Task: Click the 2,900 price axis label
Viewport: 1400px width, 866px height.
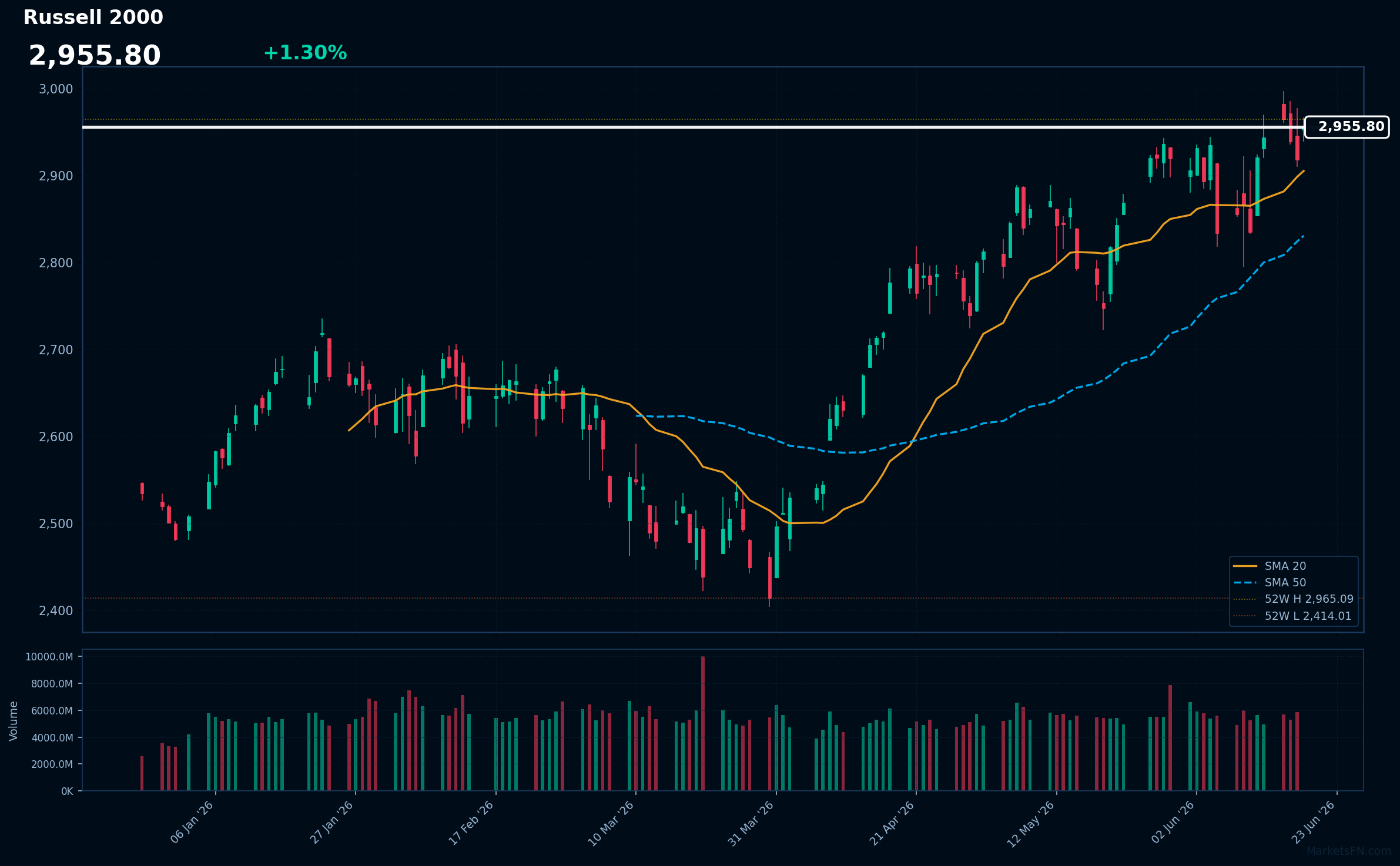Action: tap(56, 176)
